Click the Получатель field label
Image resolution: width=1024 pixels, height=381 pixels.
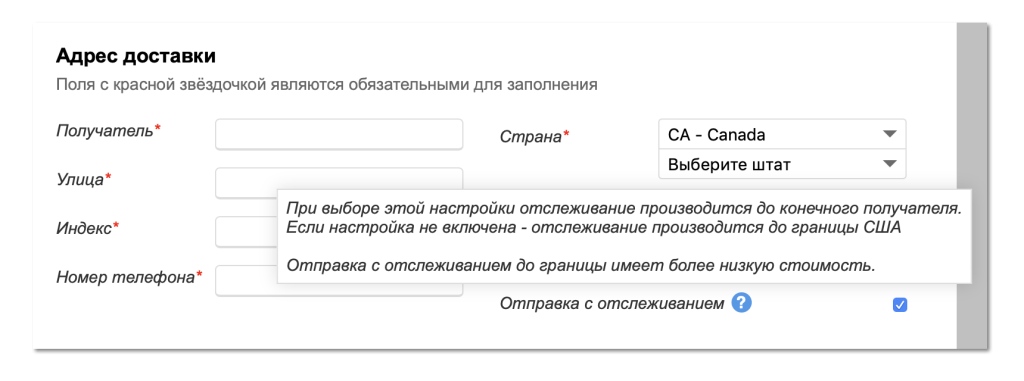coord(108,130)
